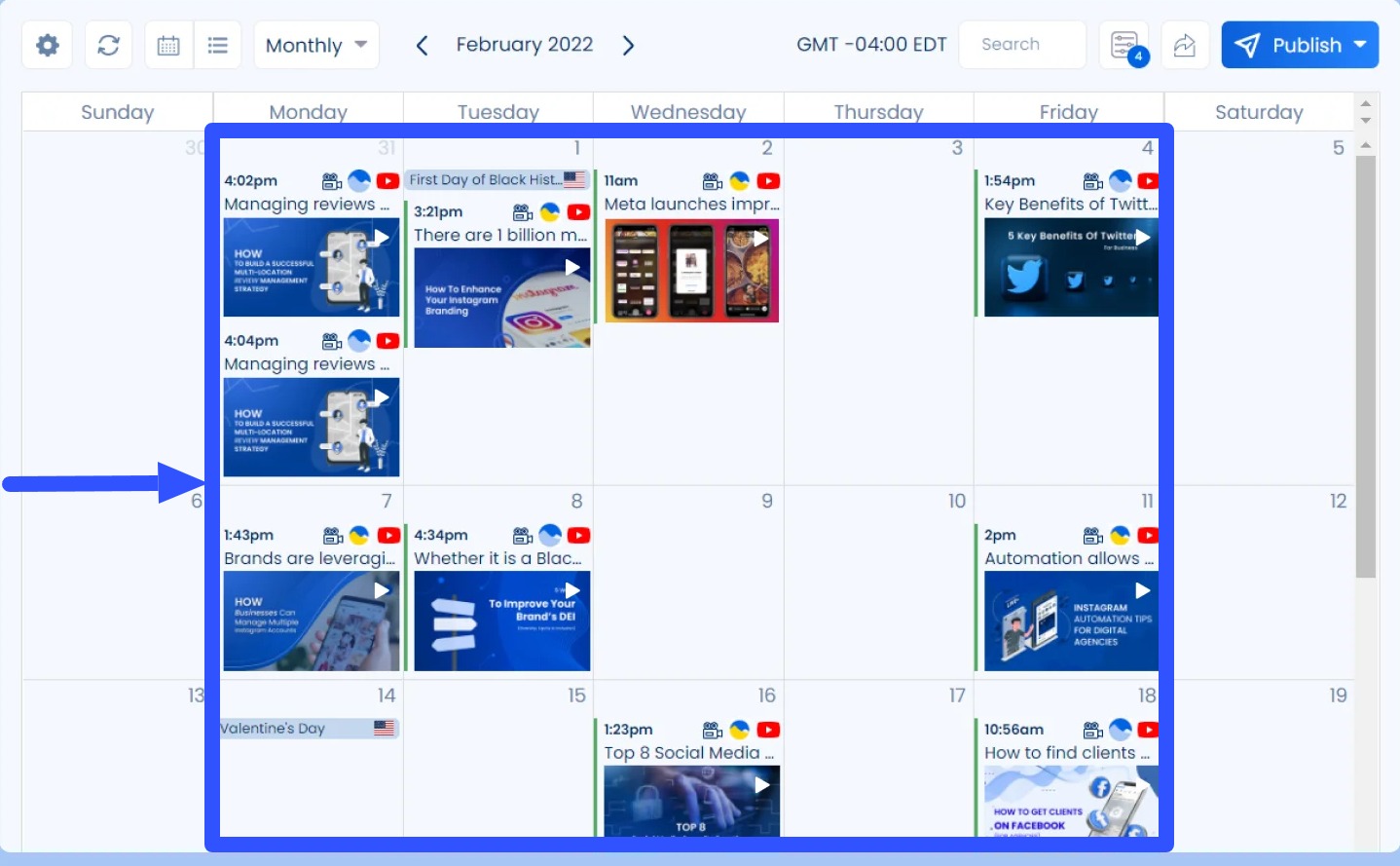This screenshot has width=1400, height=866.
Task: Click the refresh calendar icon
Action: tap(108, 45)
